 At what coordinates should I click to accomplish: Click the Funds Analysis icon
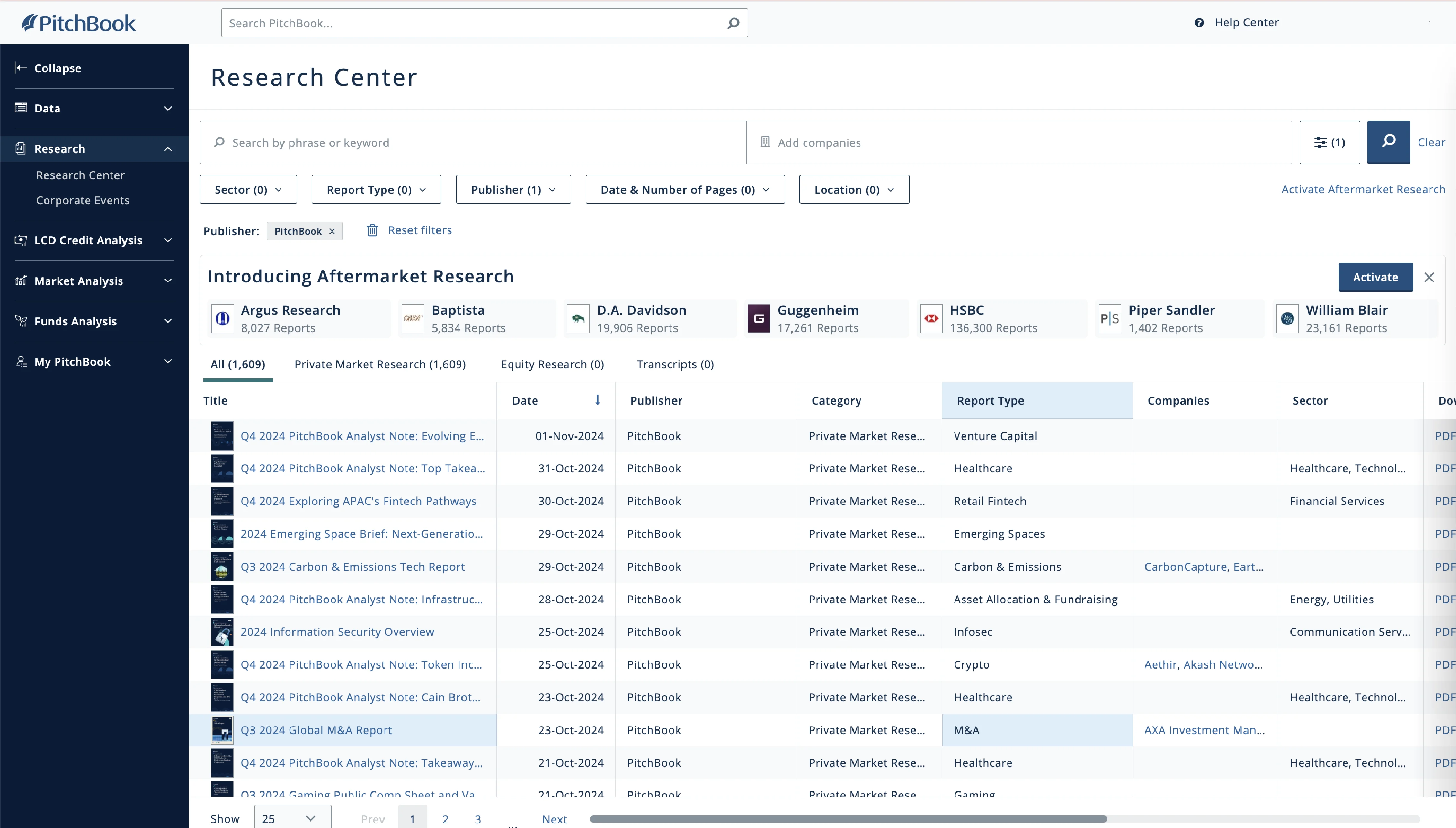[x=21, y=321]
